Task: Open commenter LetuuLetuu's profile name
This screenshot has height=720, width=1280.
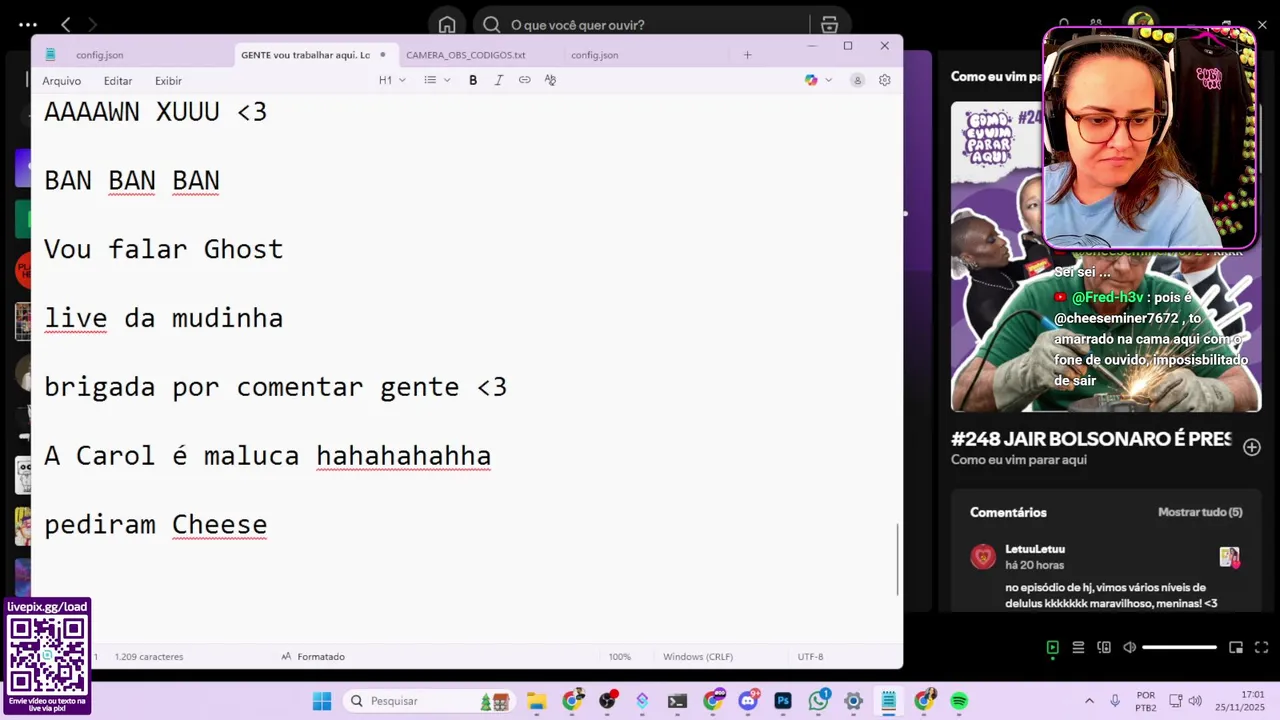Action: pos(1035,549)
